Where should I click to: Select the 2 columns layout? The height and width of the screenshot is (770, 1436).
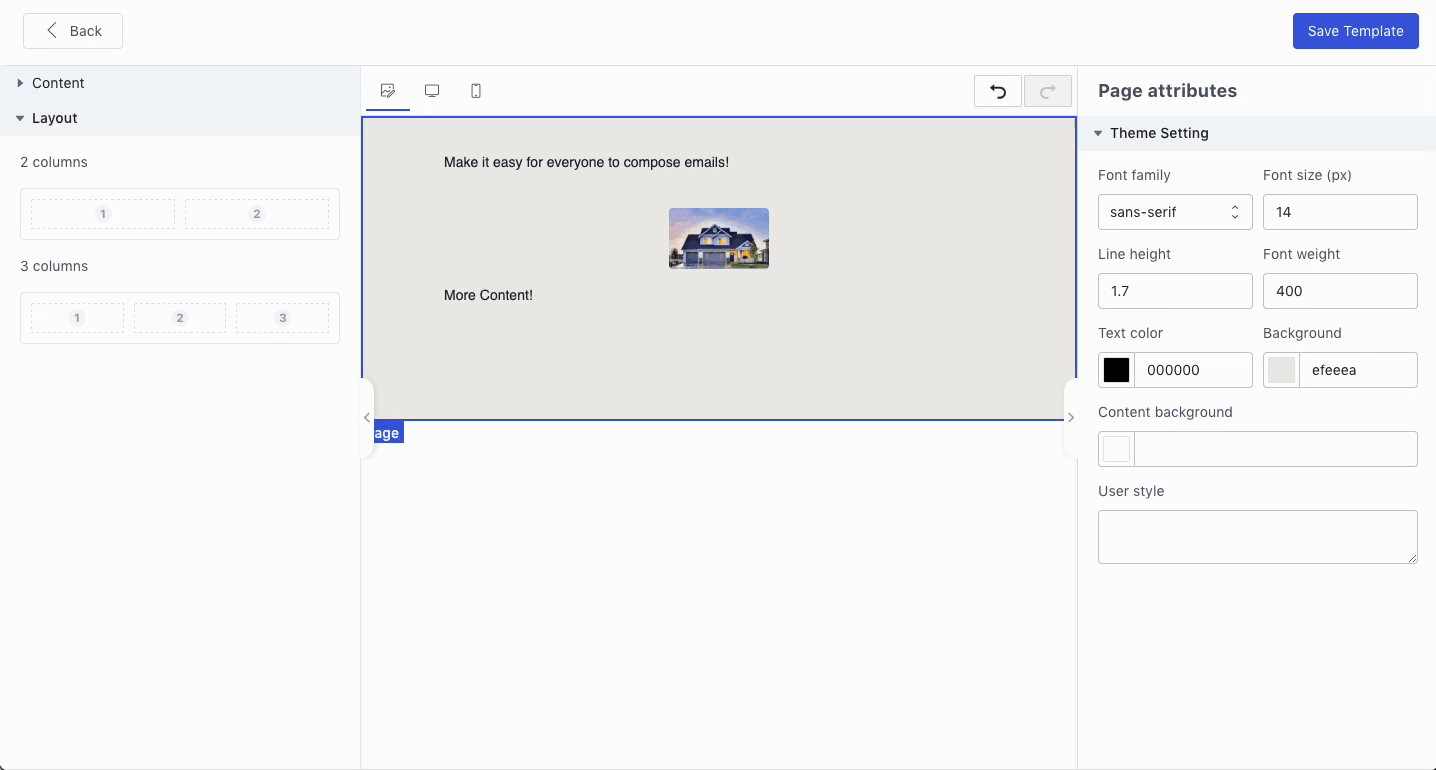pyautogui.click(x=179, y=213)
